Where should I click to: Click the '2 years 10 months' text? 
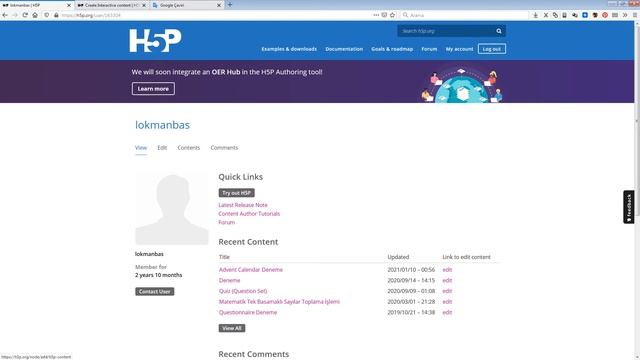pos(159,275)
